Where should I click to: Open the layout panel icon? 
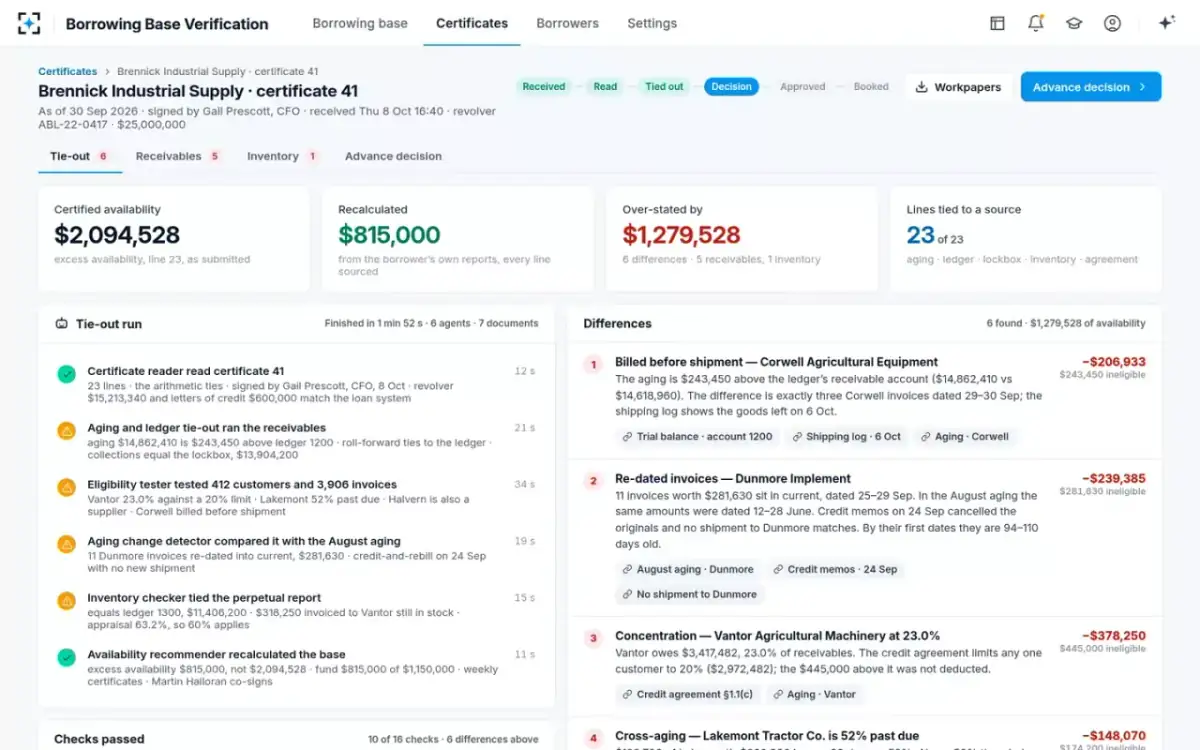click(997, 23)
